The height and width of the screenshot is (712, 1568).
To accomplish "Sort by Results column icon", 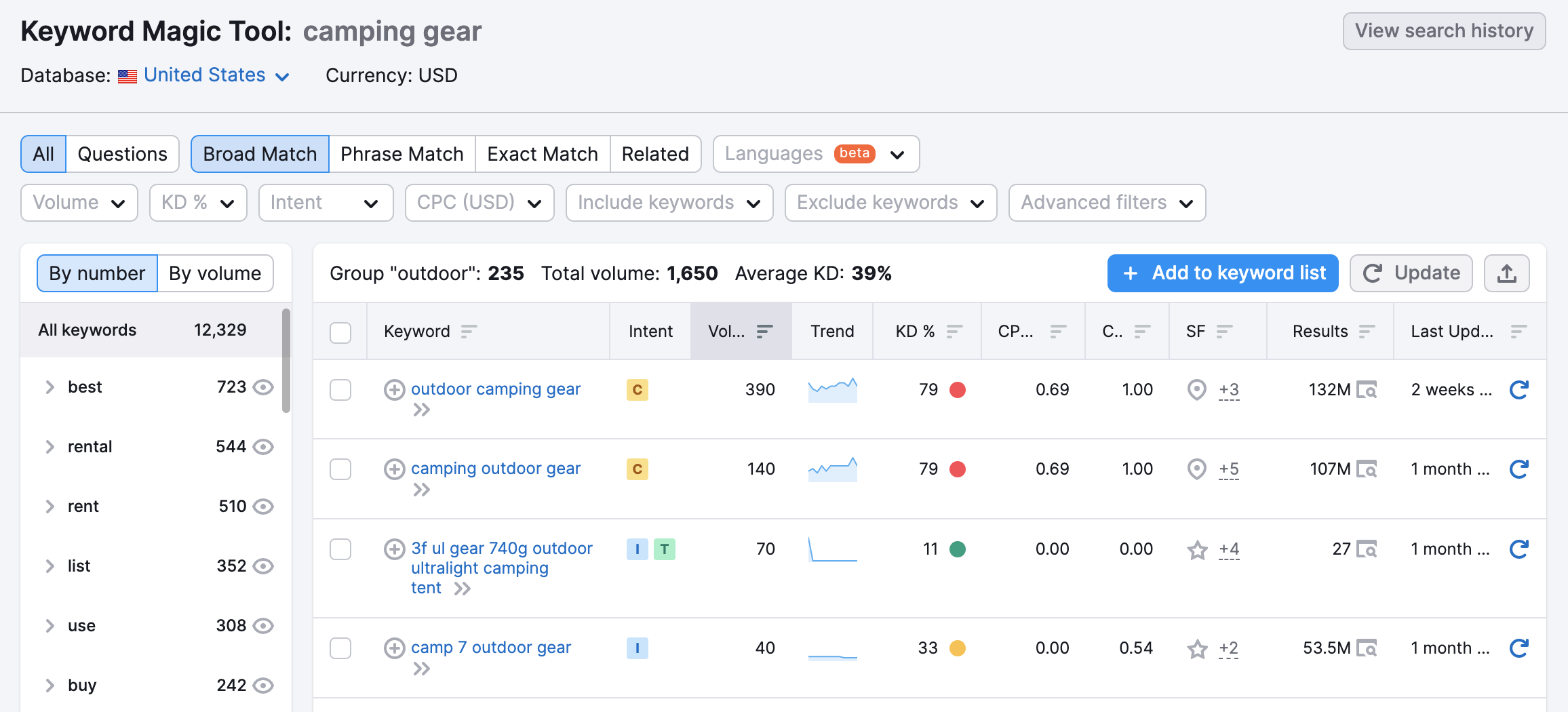I will (x=1367, y=331).
